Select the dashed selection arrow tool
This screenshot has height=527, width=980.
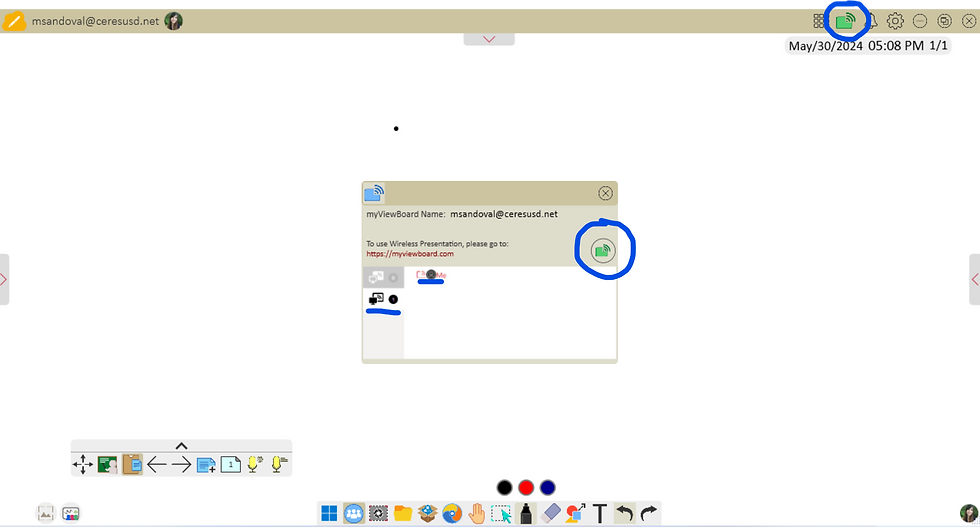501,514
